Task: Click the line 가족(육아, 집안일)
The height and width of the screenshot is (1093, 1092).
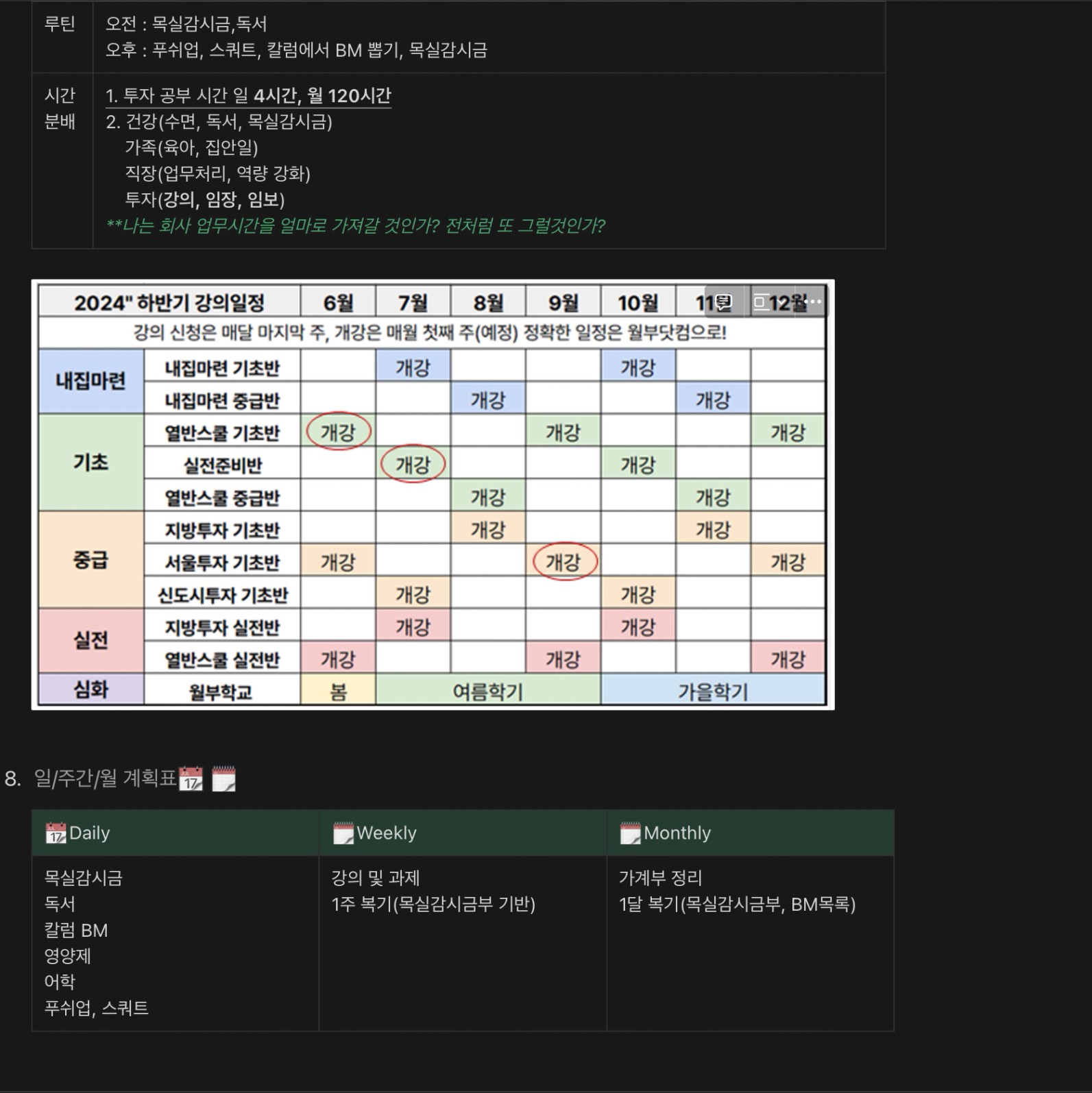Action: [191, 148]
